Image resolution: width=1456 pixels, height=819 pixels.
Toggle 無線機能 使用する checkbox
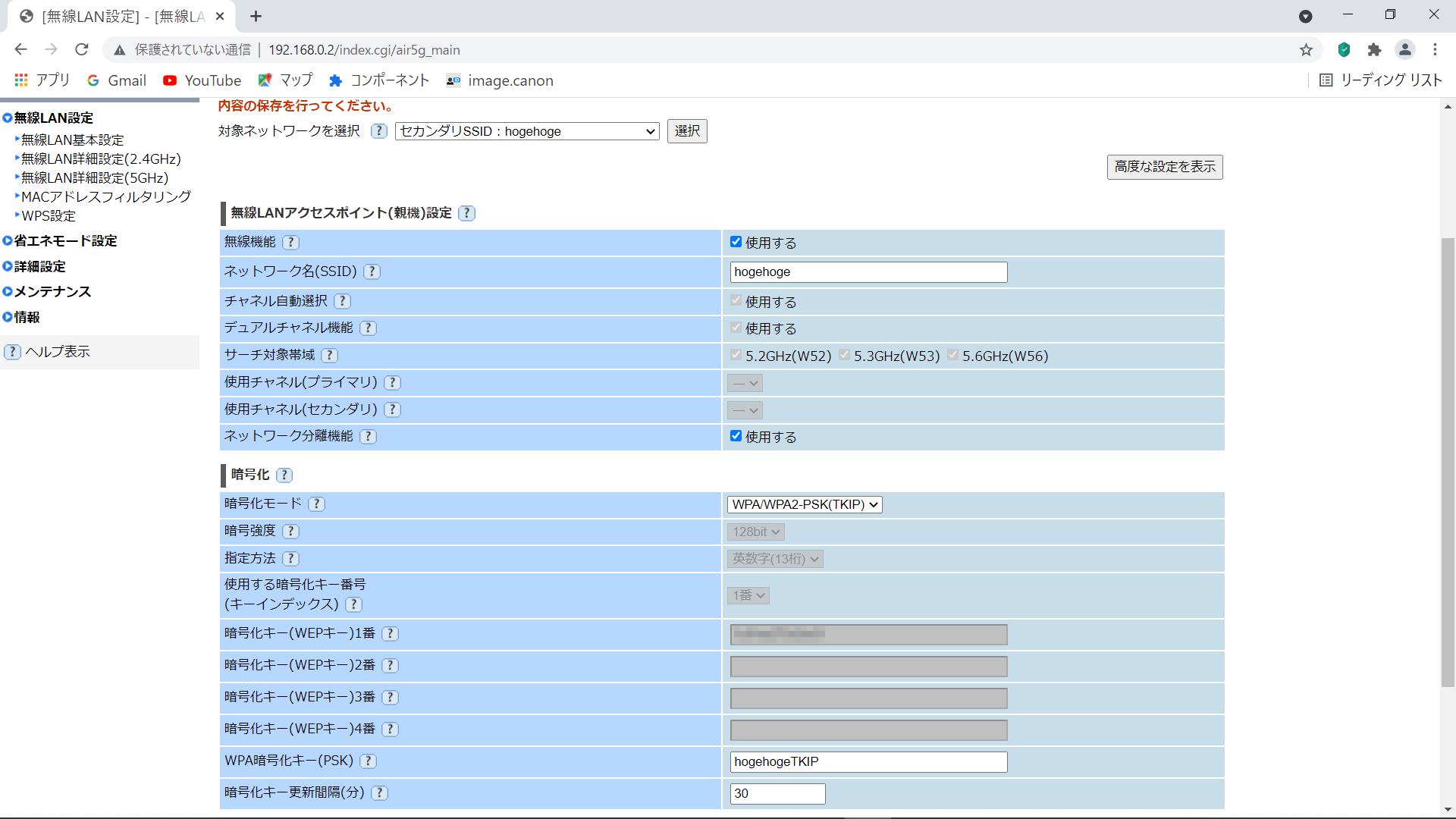[736, 242]
